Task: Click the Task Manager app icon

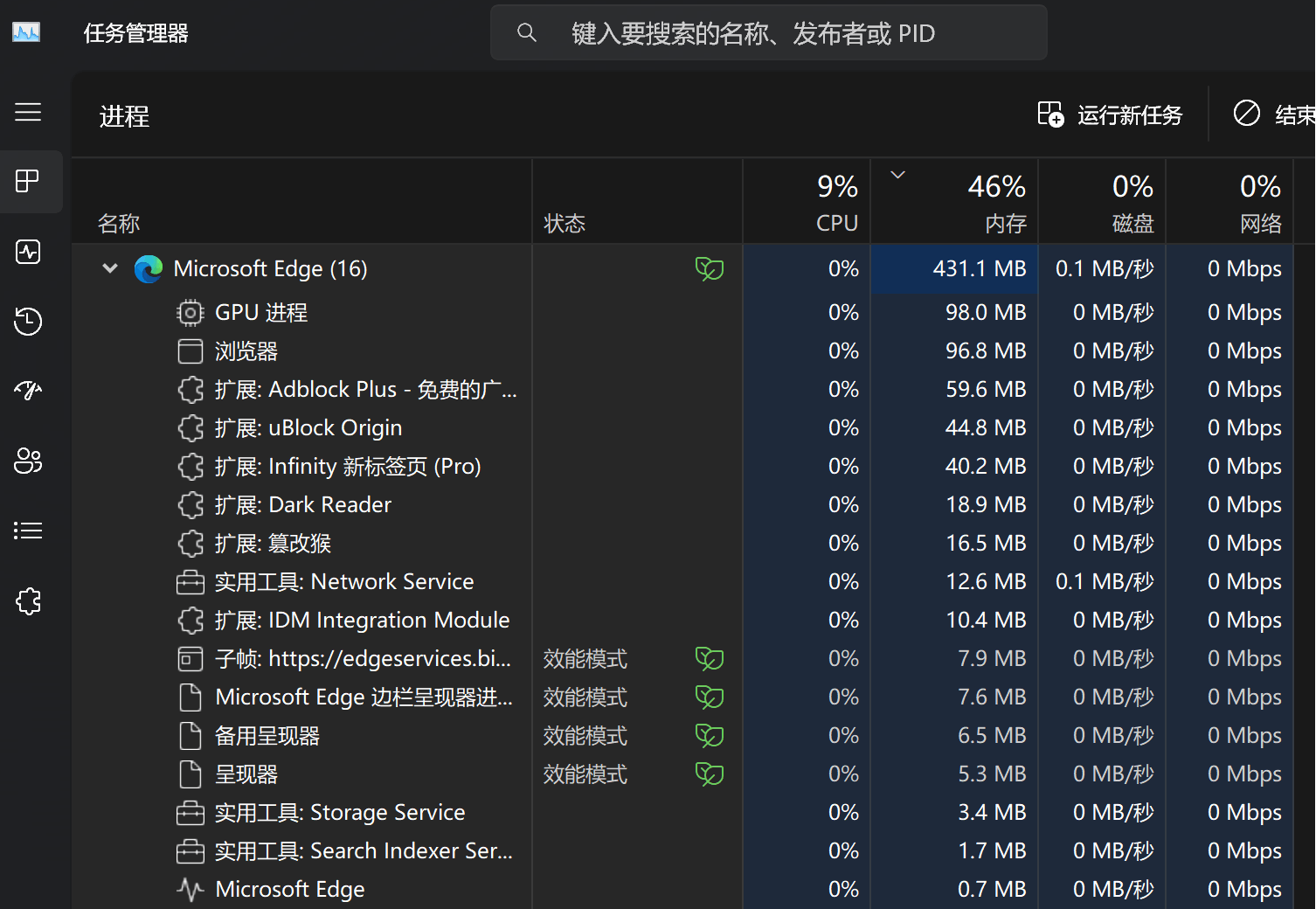Action: (26, 32)
